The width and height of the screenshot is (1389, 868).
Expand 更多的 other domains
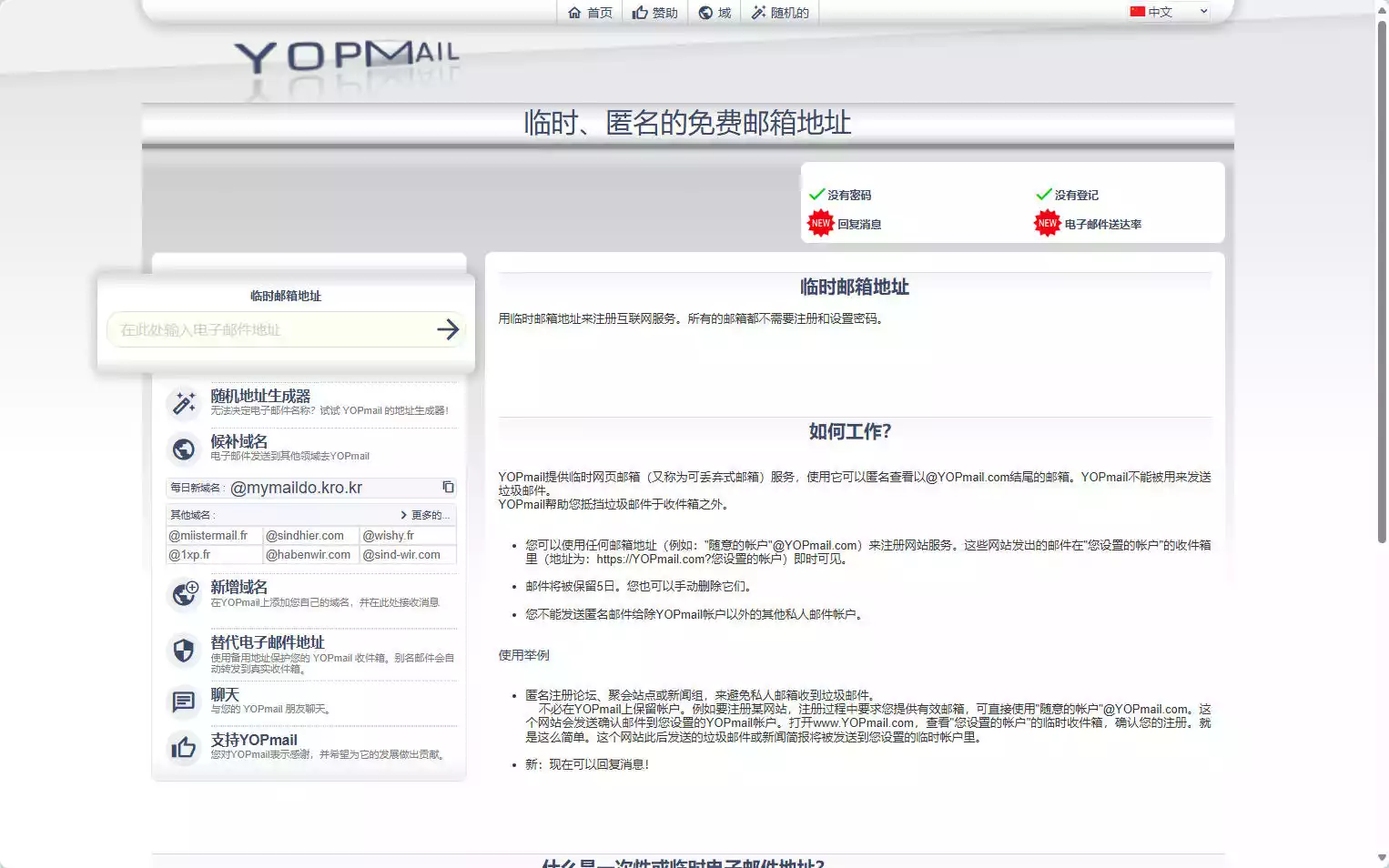(425, 515)
